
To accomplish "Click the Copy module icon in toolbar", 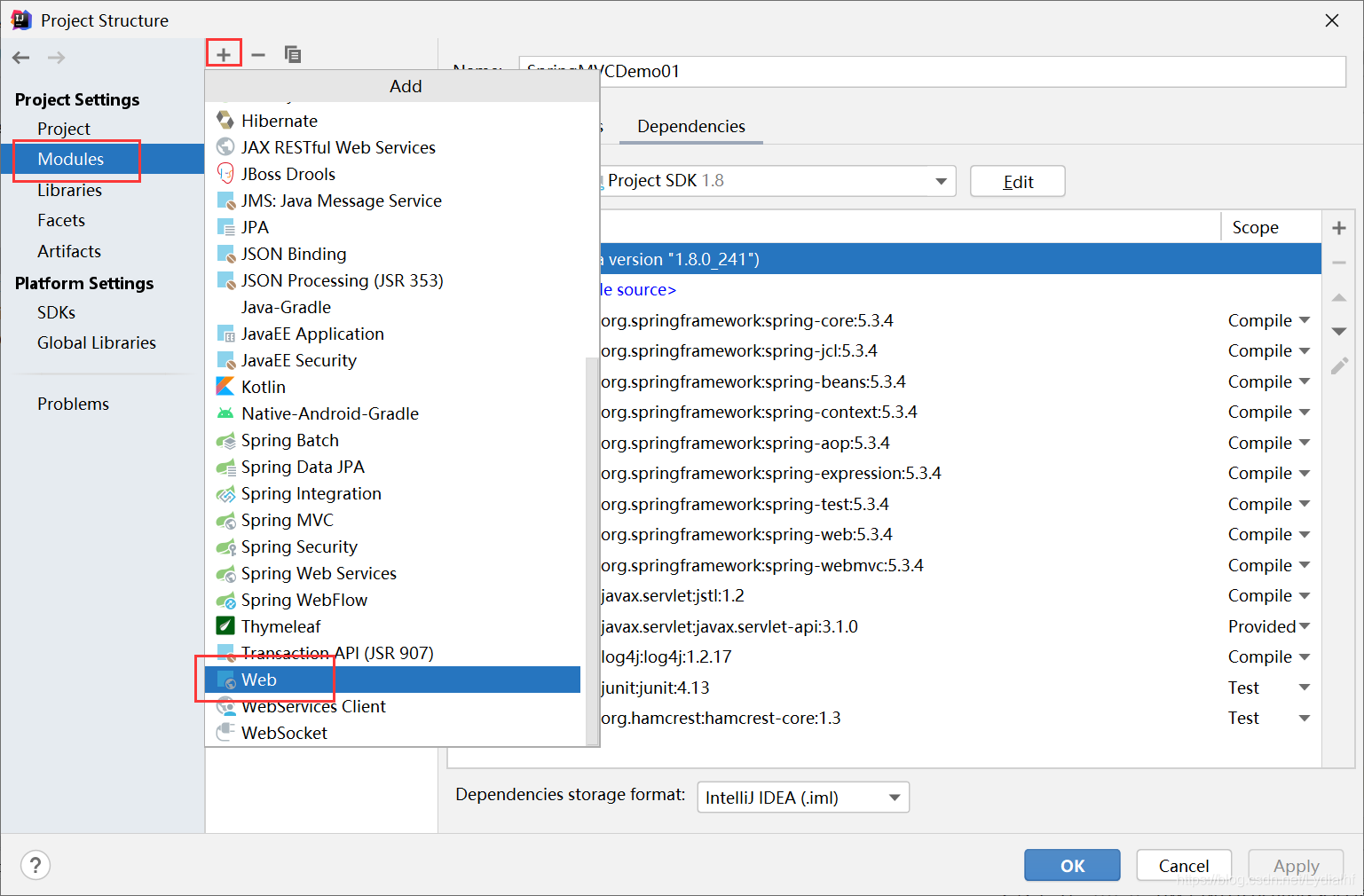I will point(292,54).
